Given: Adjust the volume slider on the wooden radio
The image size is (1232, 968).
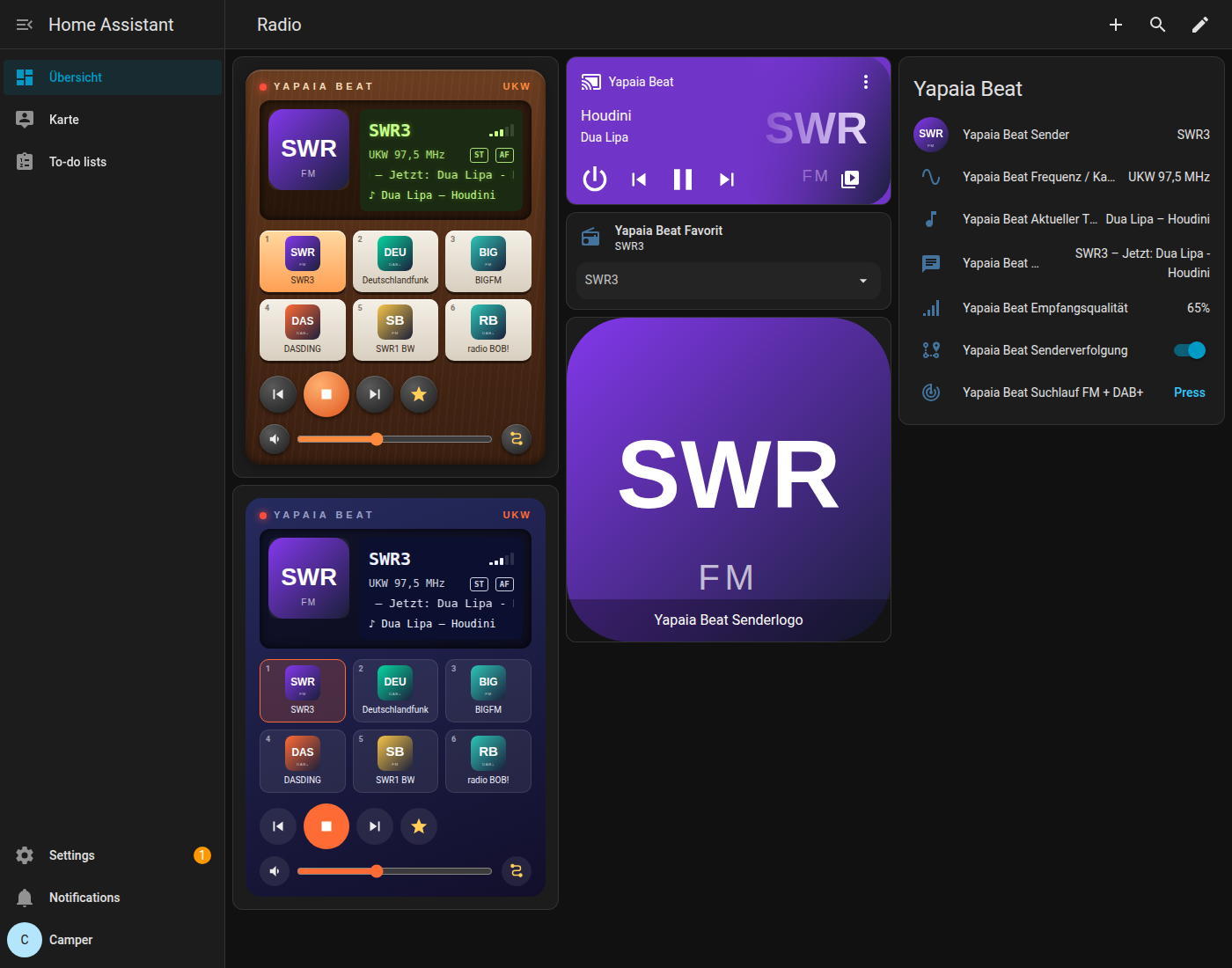Looking at the screenshot, I should coord(394,438).
